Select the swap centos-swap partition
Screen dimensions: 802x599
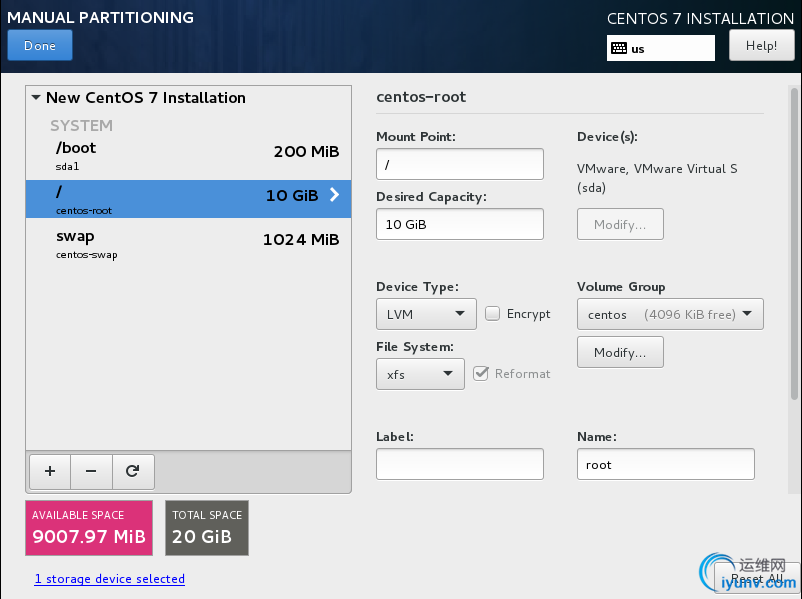(x=188, y=244)
